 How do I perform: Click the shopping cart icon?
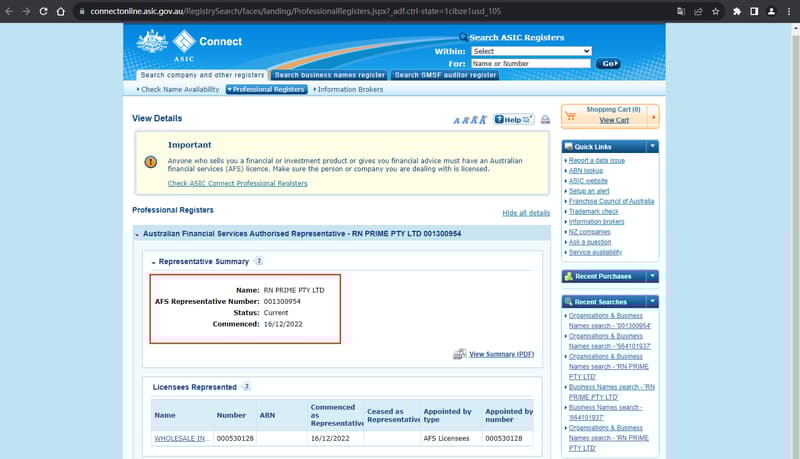point(570,116)
